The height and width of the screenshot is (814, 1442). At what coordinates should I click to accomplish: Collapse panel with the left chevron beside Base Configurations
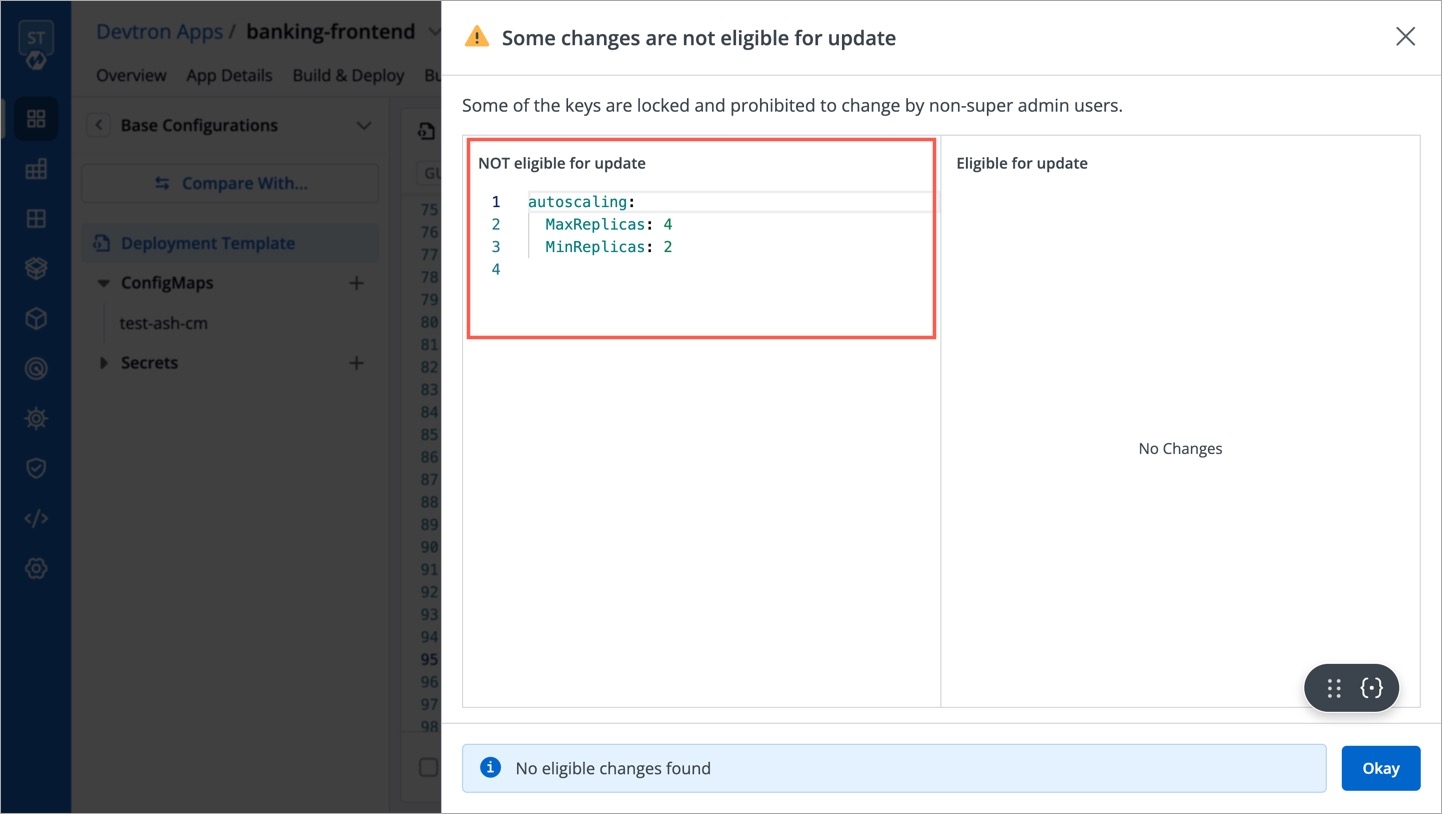pos(98,125)
